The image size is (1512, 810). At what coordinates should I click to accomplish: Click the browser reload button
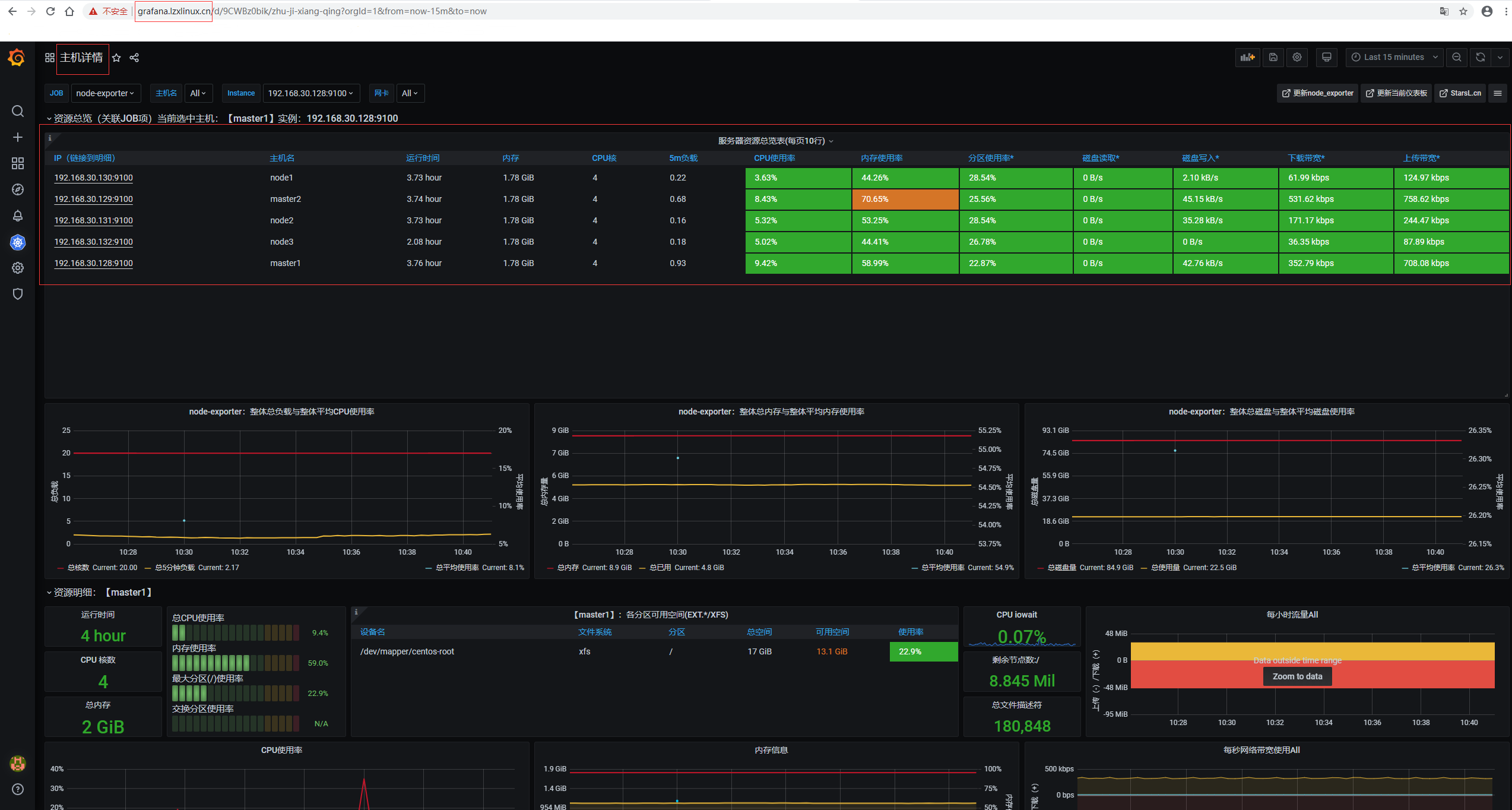50,11
